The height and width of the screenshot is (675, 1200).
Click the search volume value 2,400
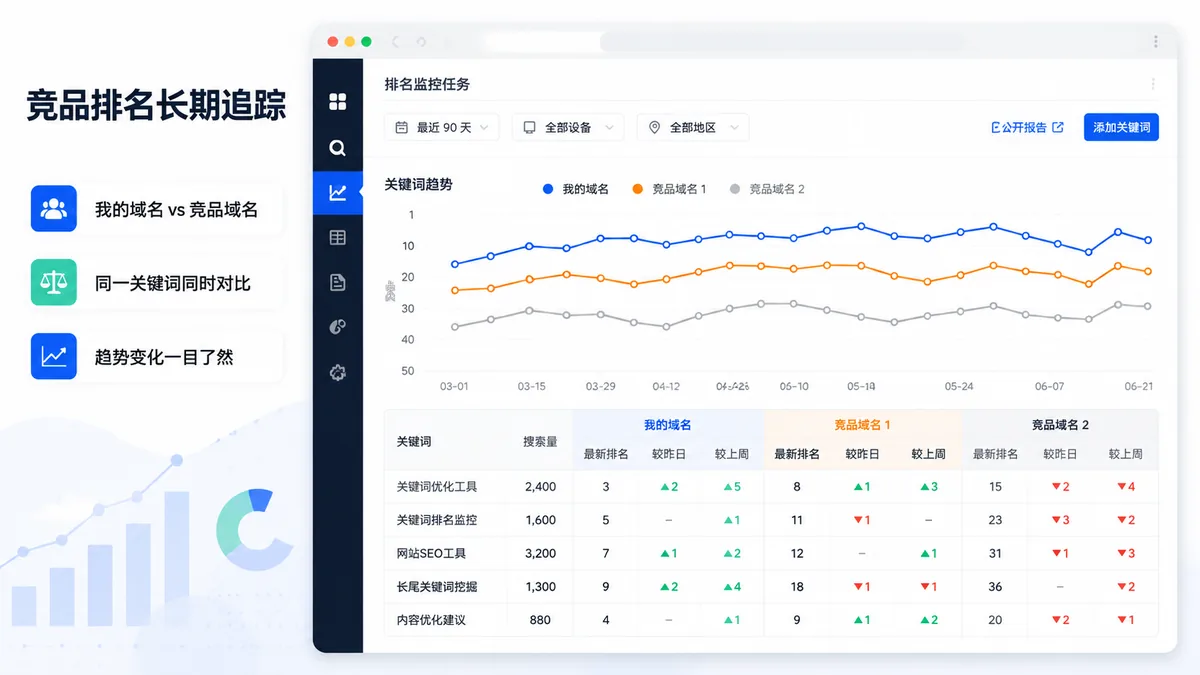coord(540,487)
